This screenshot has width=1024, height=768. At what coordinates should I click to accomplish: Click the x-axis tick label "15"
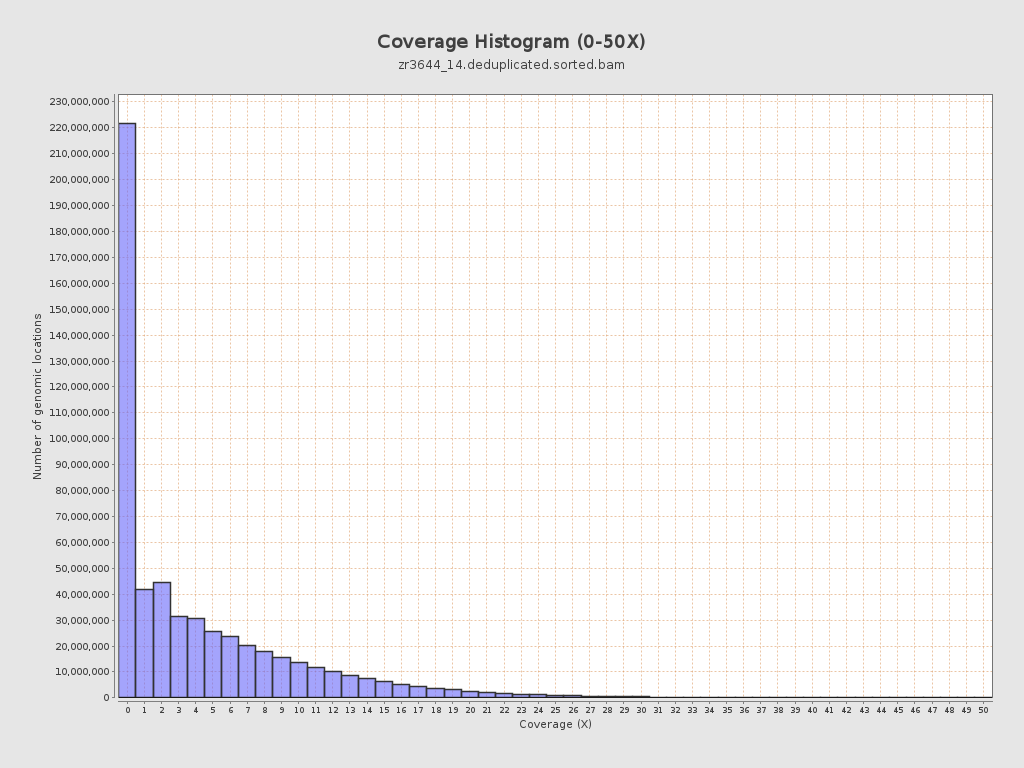tap(384, 711)
